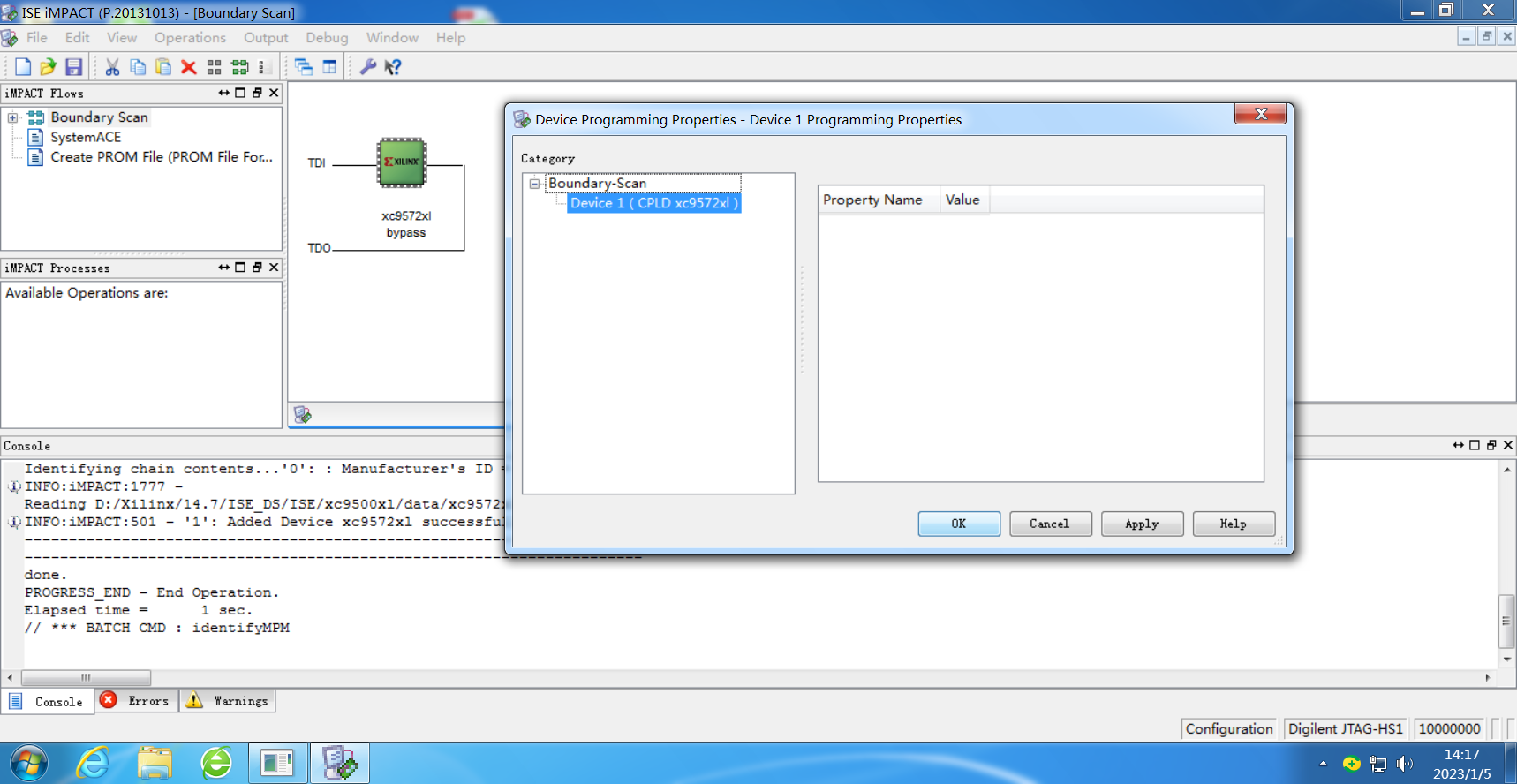Image resolution: width=1517 pixels, height=784 pixels.
Task: Click the Apply button
Action: (x=1142, y=524)
